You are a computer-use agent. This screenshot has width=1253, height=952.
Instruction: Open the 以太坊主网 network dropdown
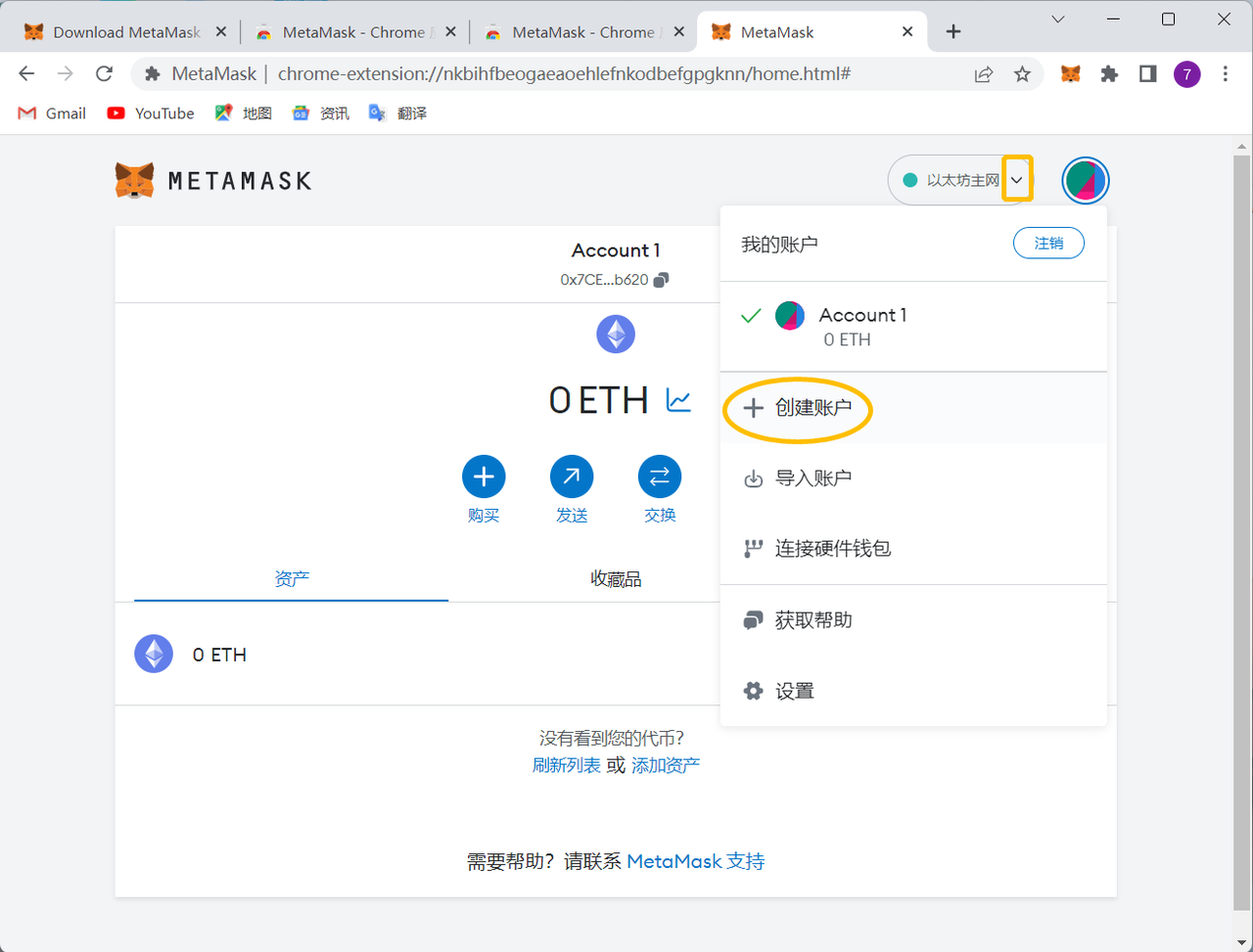(x=960, y=181)
